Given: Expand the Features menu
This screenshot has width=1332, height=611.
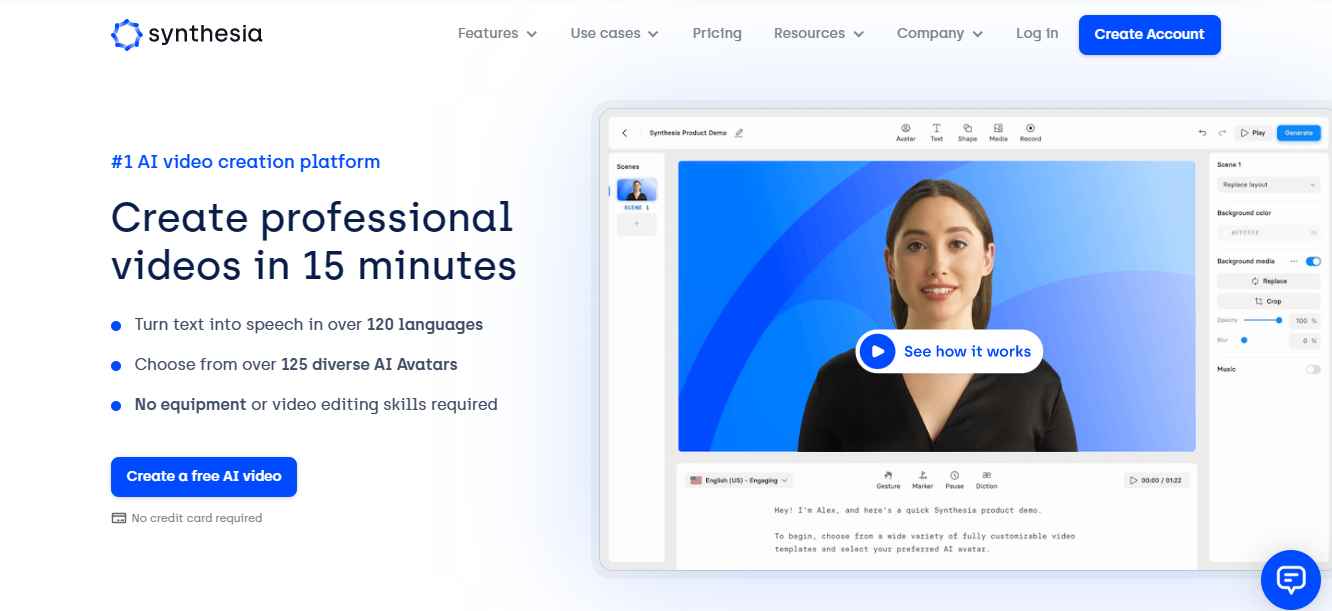Looking at the screenshot, I should click(x=497, y=34).
